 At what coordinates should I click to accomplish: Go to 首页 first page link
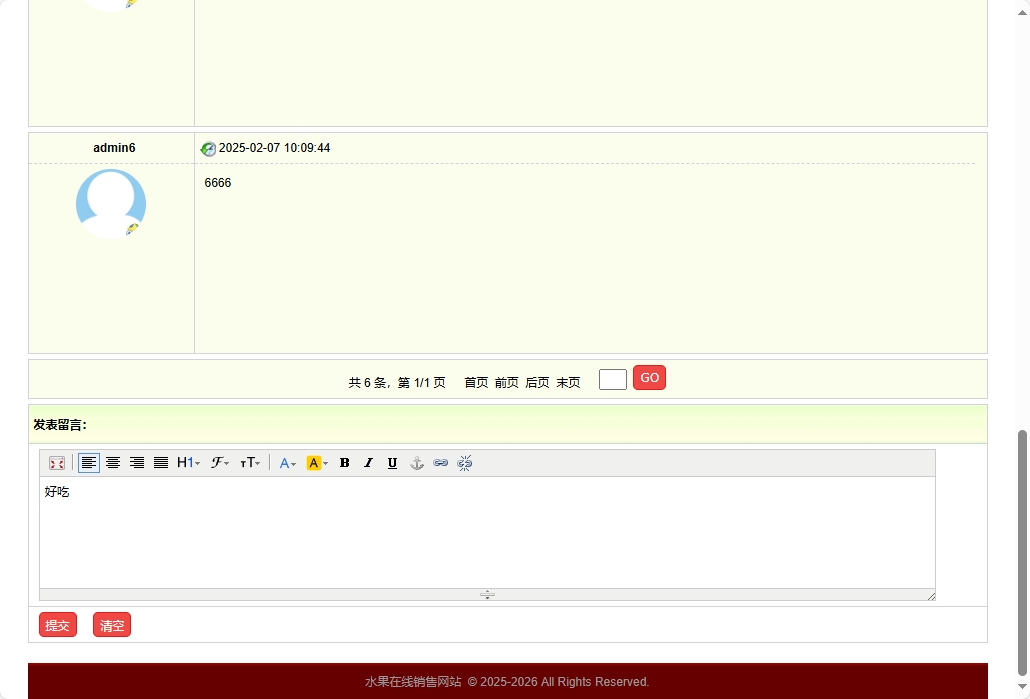point(476,382)
